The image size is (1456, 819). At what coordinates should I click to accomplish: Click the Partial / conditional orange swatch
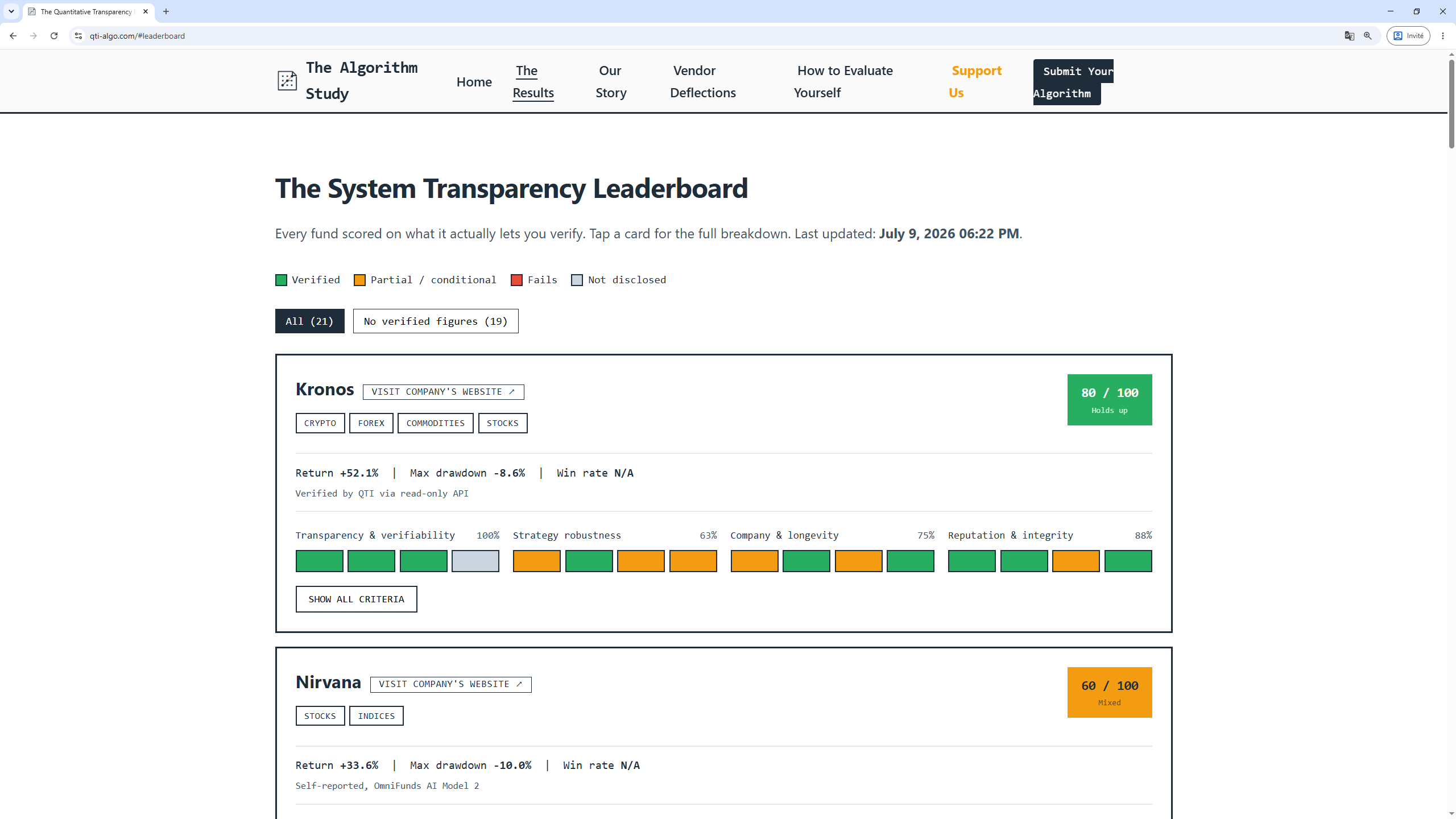(359, 280)
